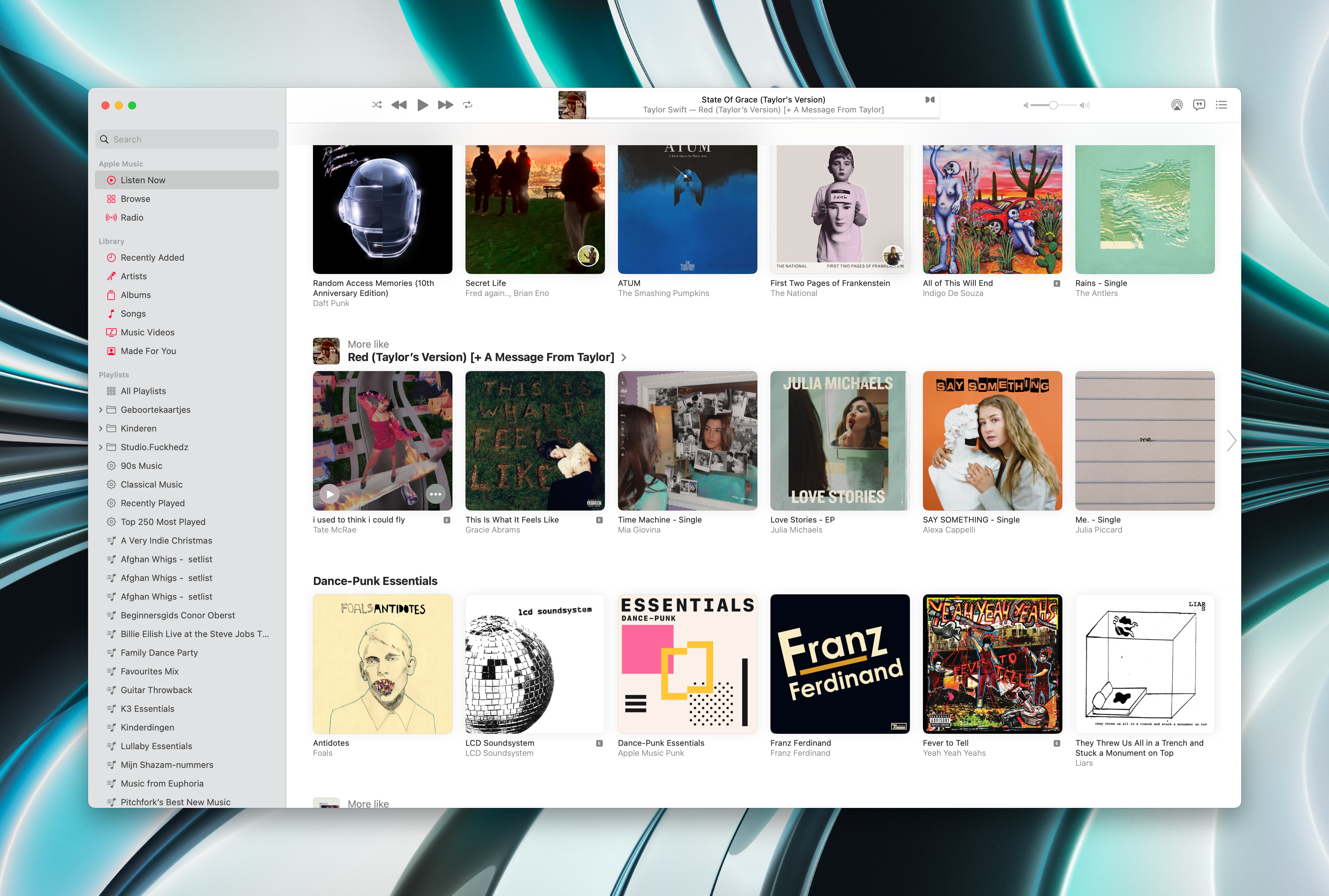Open Love Stories - EP cover
The image size is (1329, 896).
pos(840,440)
